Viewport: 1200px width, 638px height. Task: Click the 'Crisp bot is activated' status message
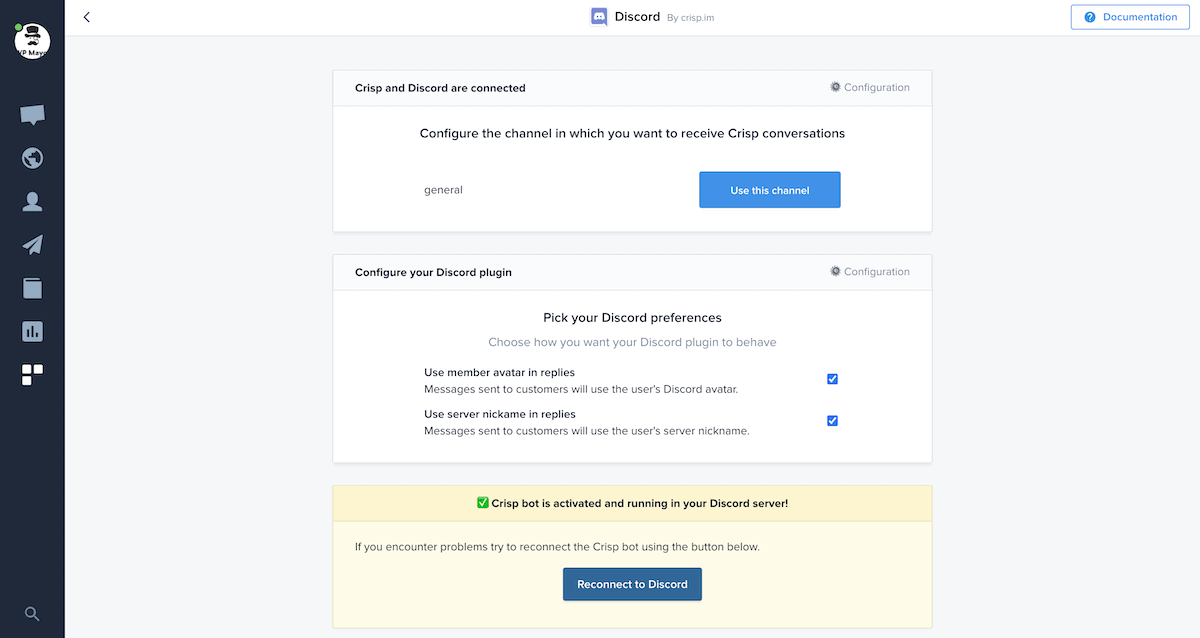coord(632,503)
